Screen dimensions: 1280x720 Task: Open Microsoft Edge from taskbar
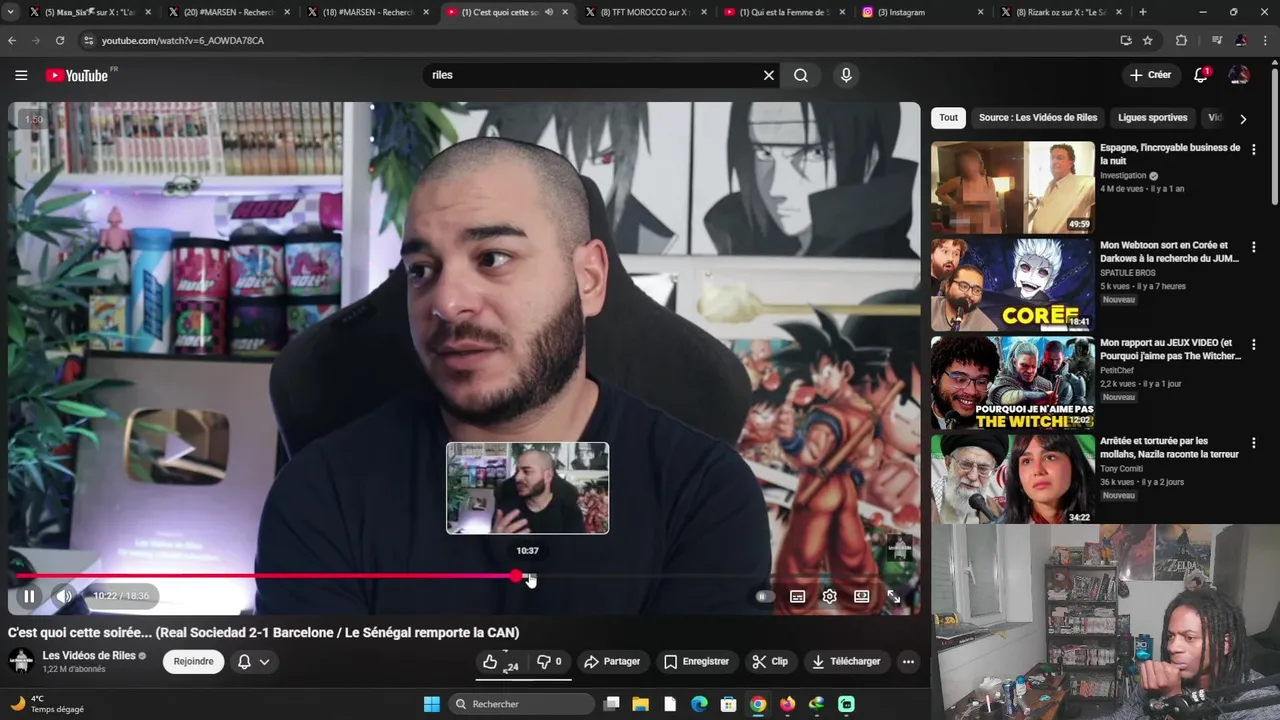coord(700,704)
